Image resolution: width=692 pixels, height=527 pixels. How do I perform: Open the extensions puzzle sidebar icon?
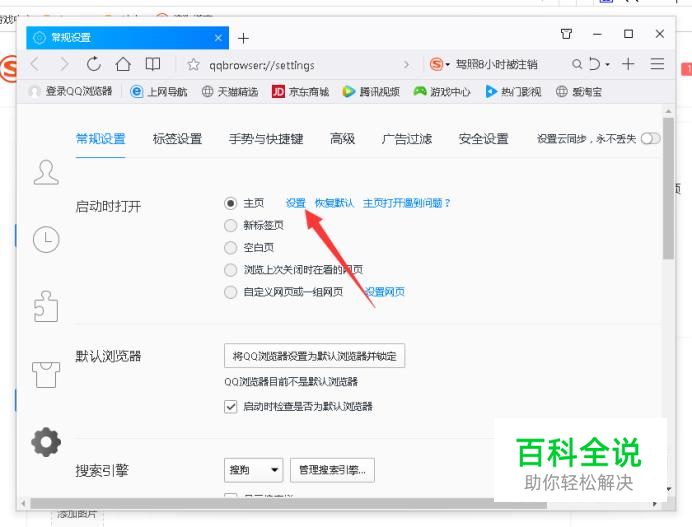[46, 306]
